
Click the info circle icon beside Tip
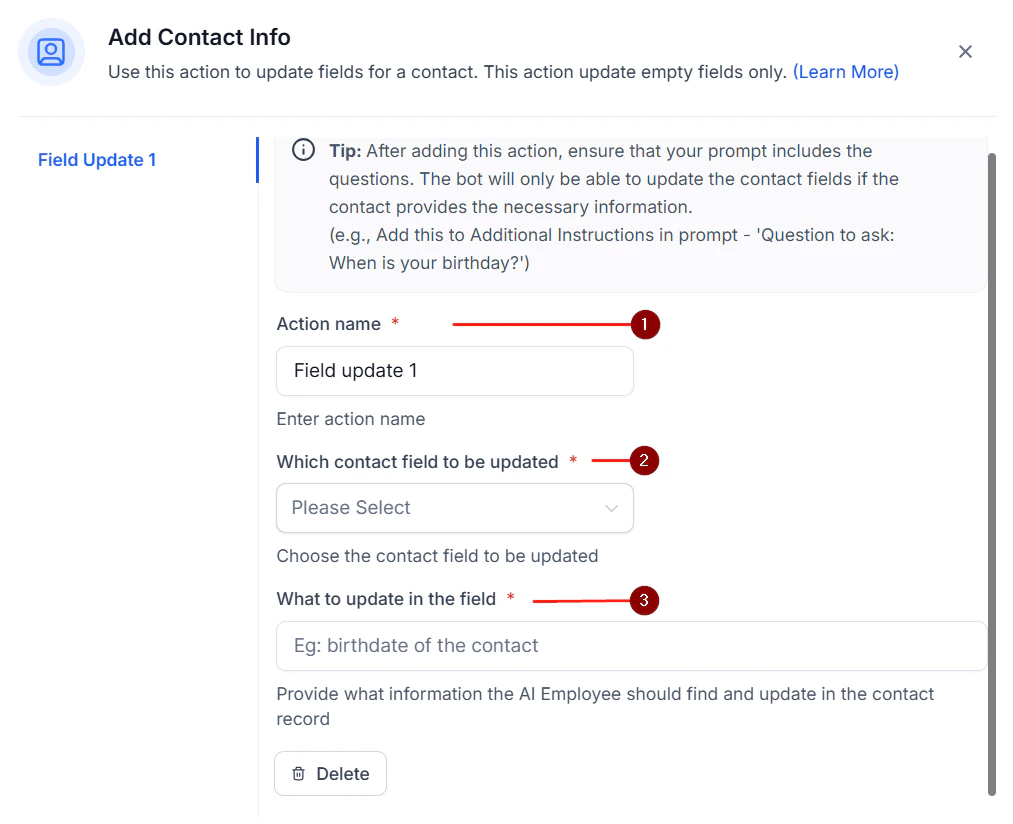click(x=303, y=150)
